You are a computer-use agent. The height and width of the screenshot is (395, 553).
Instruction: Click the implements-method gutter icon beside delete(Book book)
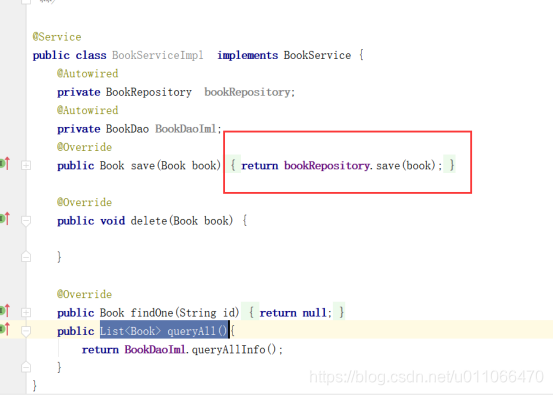[5, 219]
